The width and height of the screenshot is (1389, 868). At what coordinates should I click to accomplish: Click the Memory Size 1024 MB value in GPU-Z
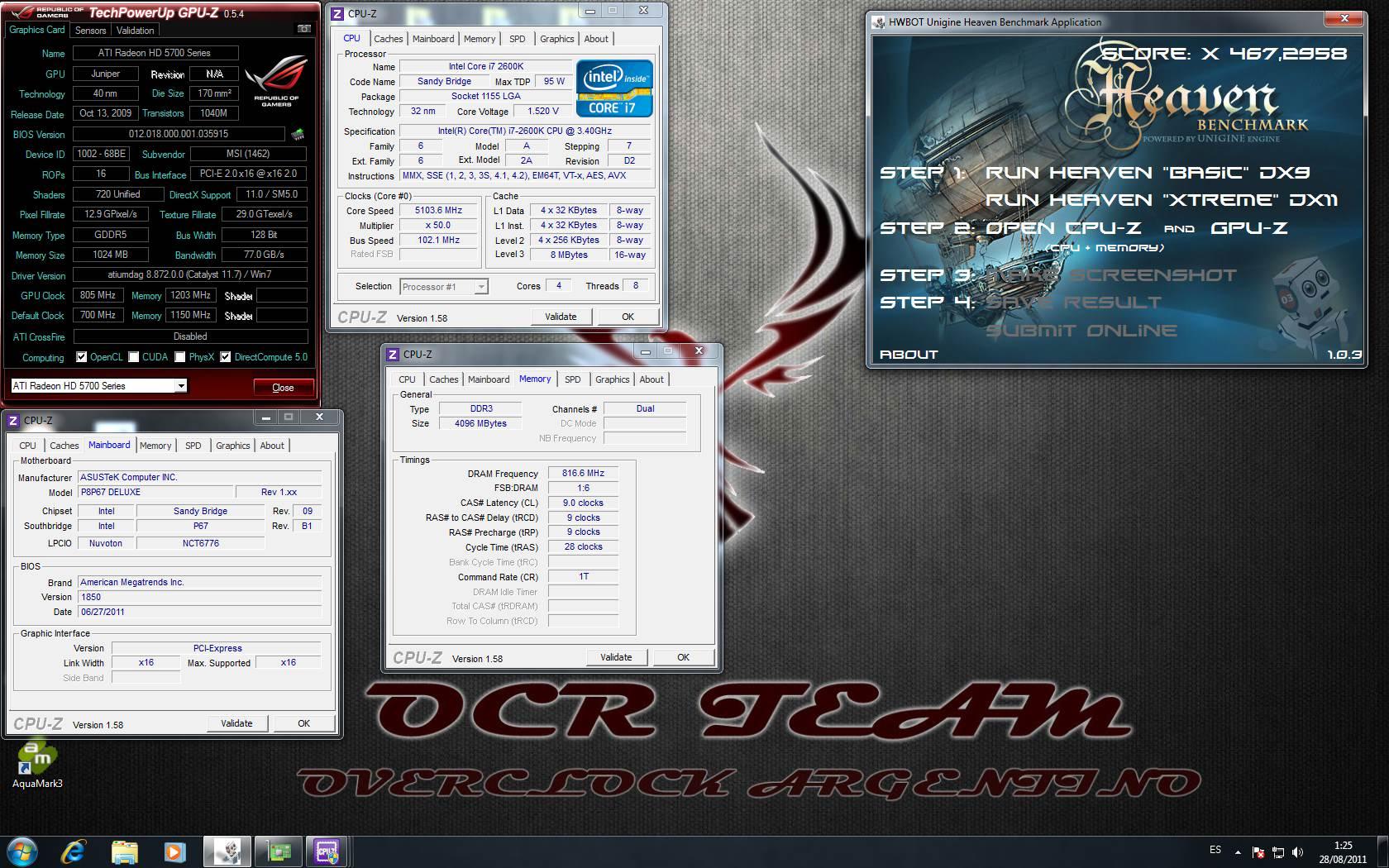pos(110,255)
